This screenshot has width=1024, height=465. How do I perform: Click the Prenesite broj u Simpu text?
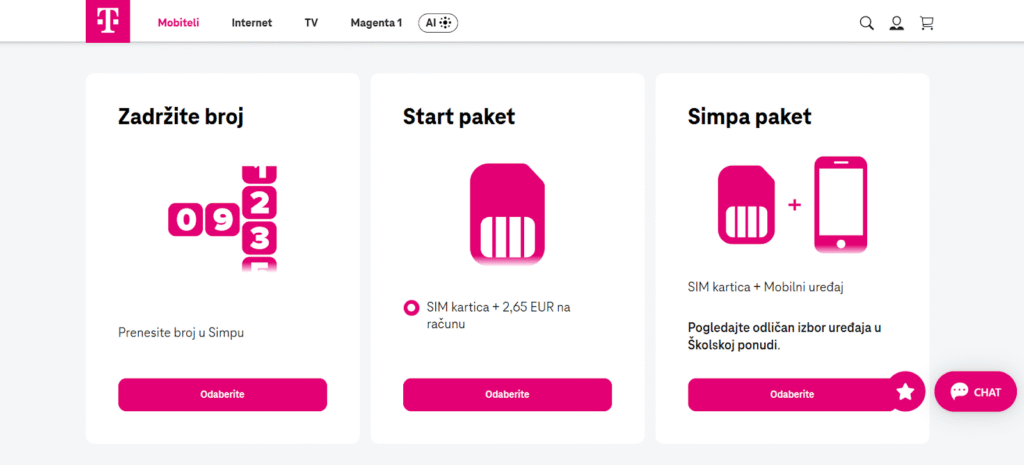(181, 332)
